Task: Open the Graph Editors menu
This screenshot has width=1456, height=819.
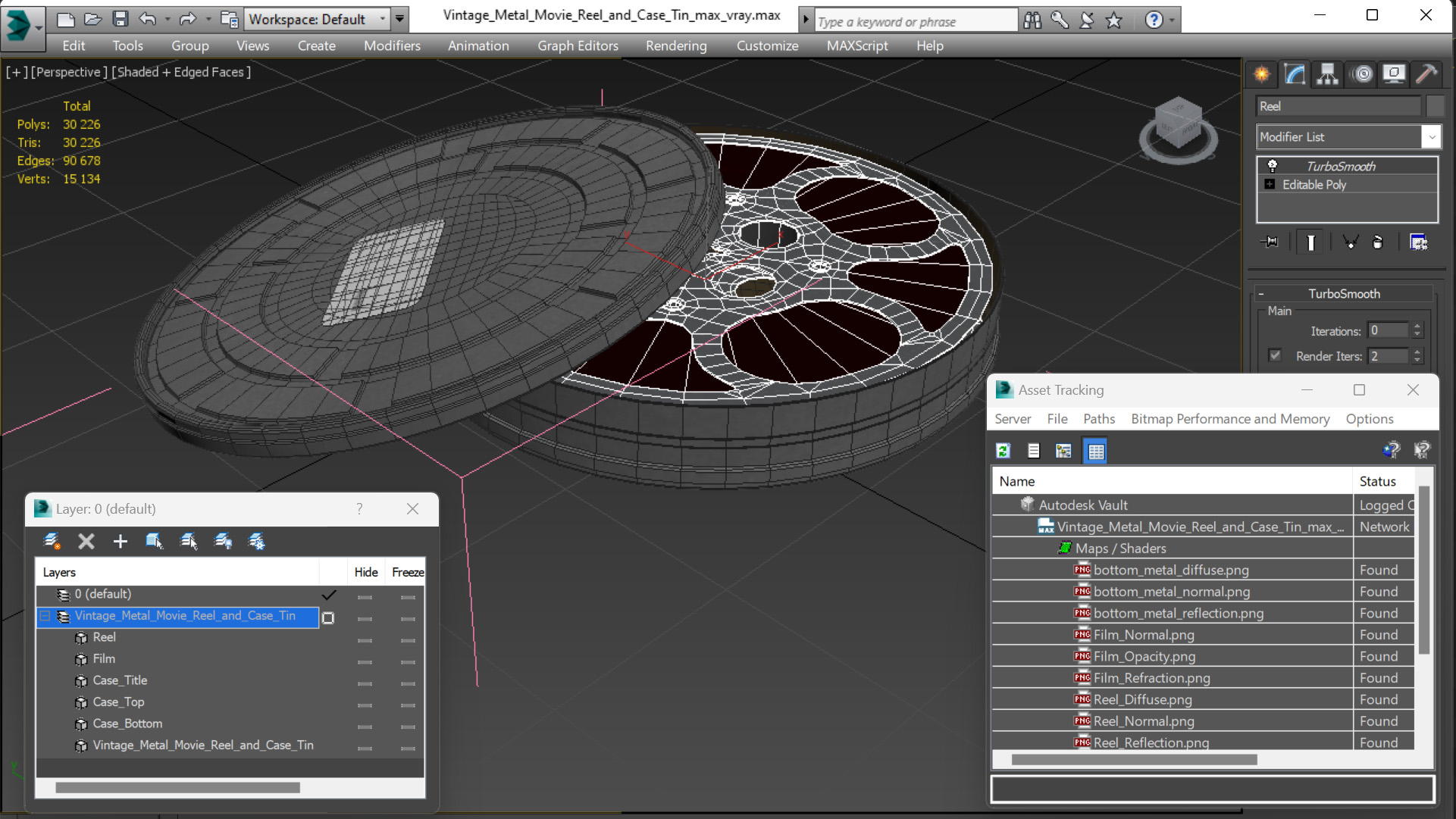Action: click(578, 45)
